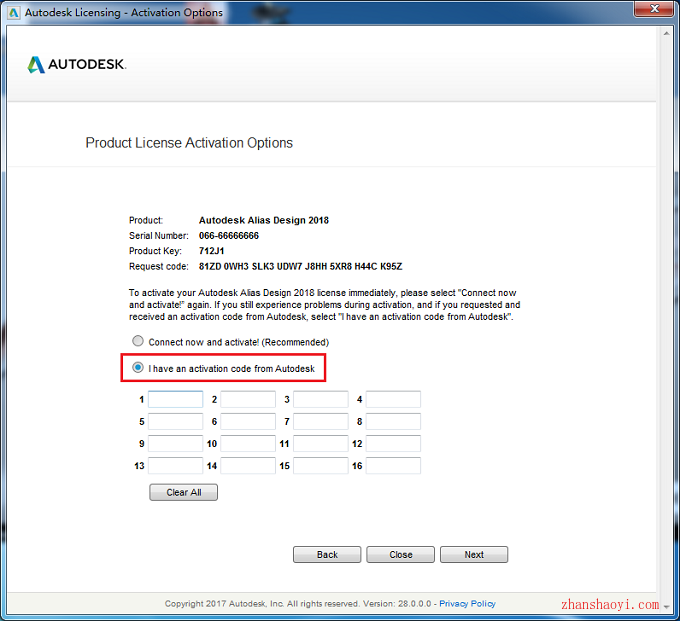
Task: Click activation code field 11
Action: point(321,444)
